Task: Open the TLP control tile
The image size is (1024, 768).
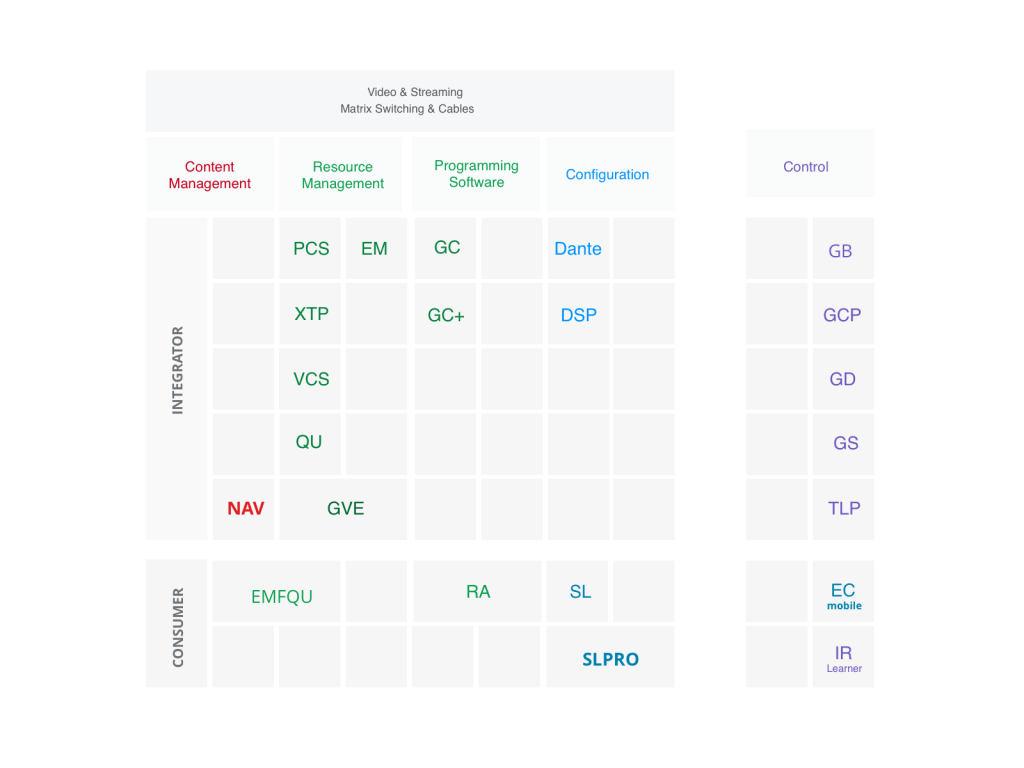Action: [843, 508]
